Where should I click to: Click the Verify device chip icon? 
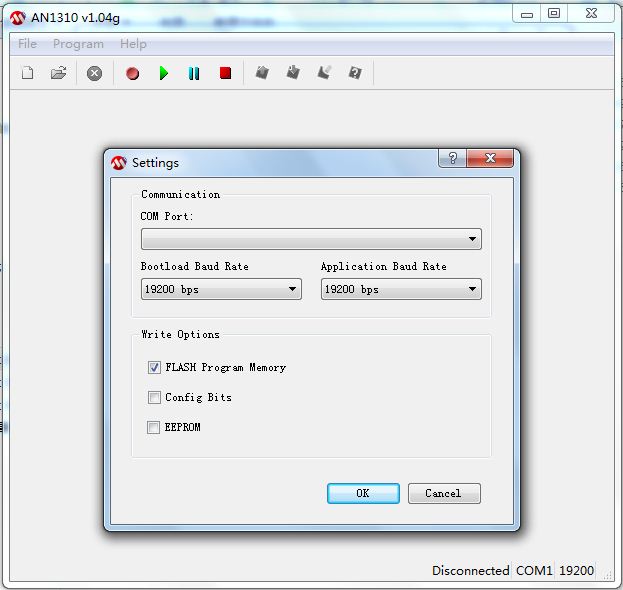[x=355, y=73]
